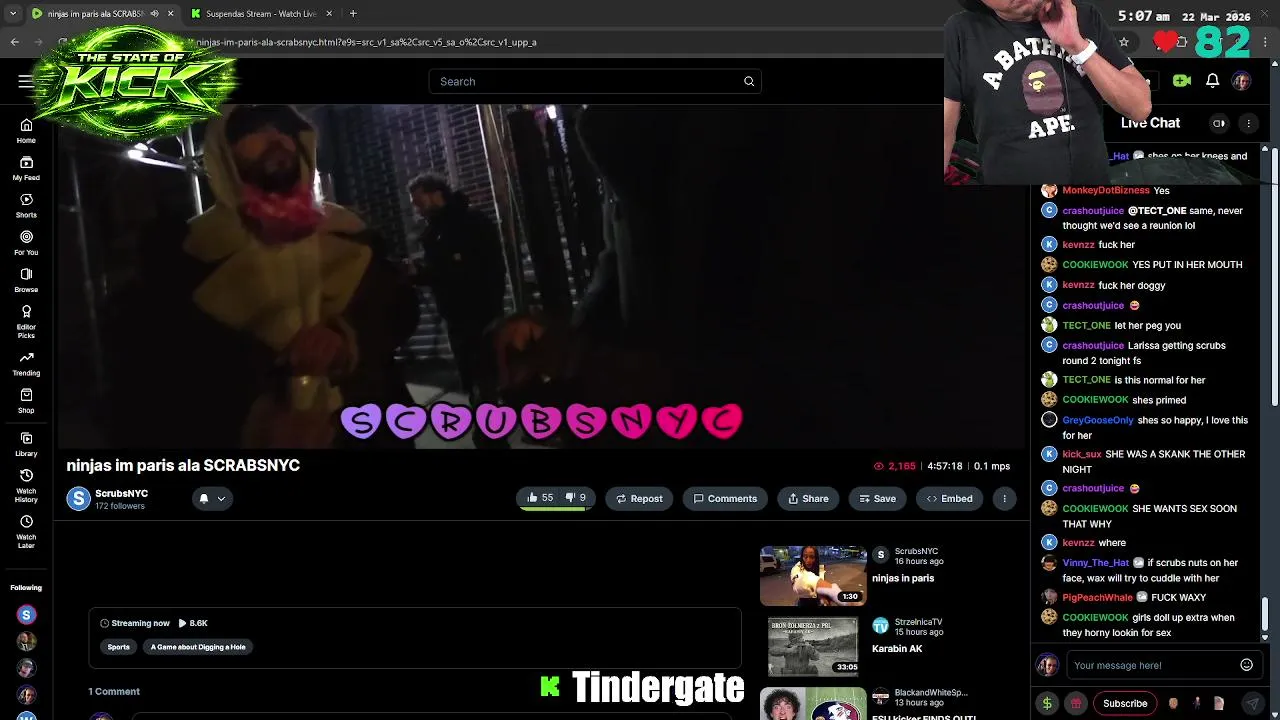Click the browser address bar URL
Viewport: 1280px width, 720px height.
(366, 42)
